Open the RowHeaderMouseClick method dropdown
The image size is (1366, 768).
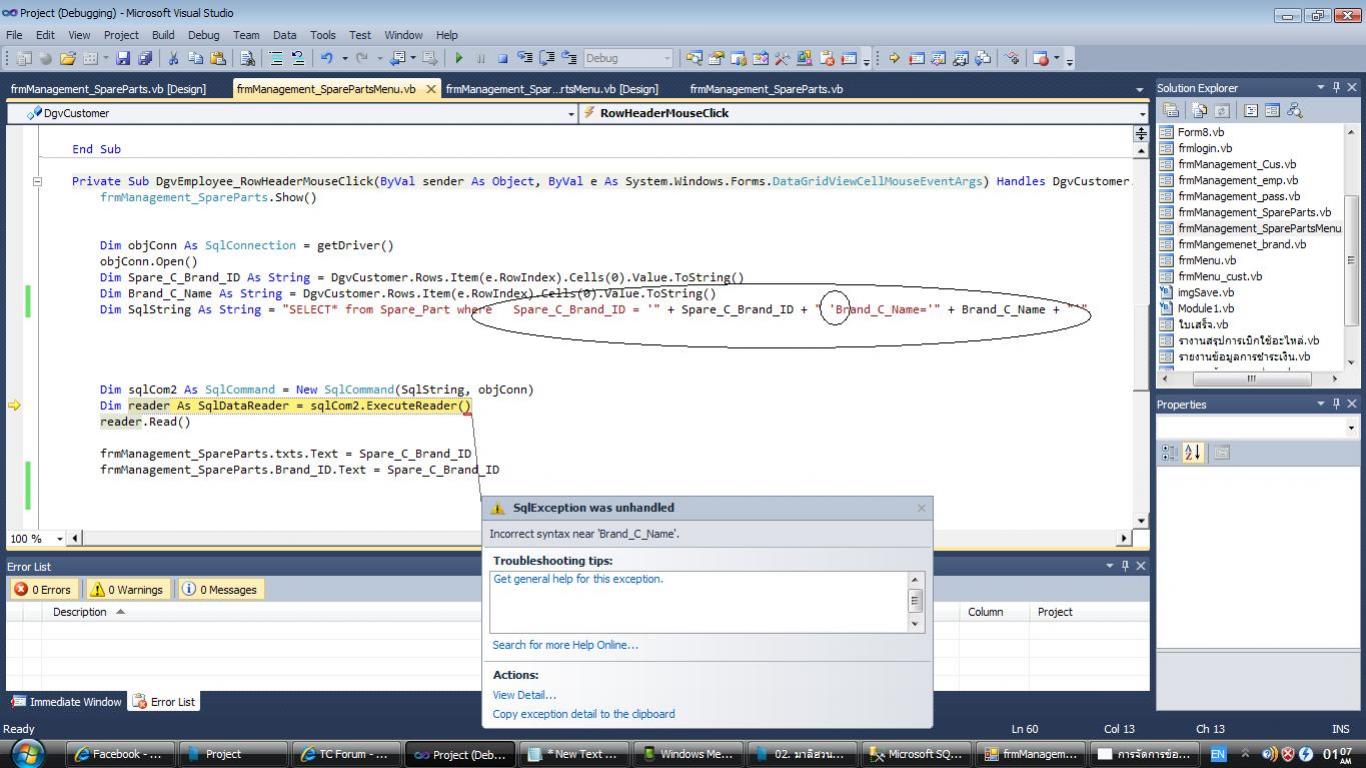pos(1142,114)
